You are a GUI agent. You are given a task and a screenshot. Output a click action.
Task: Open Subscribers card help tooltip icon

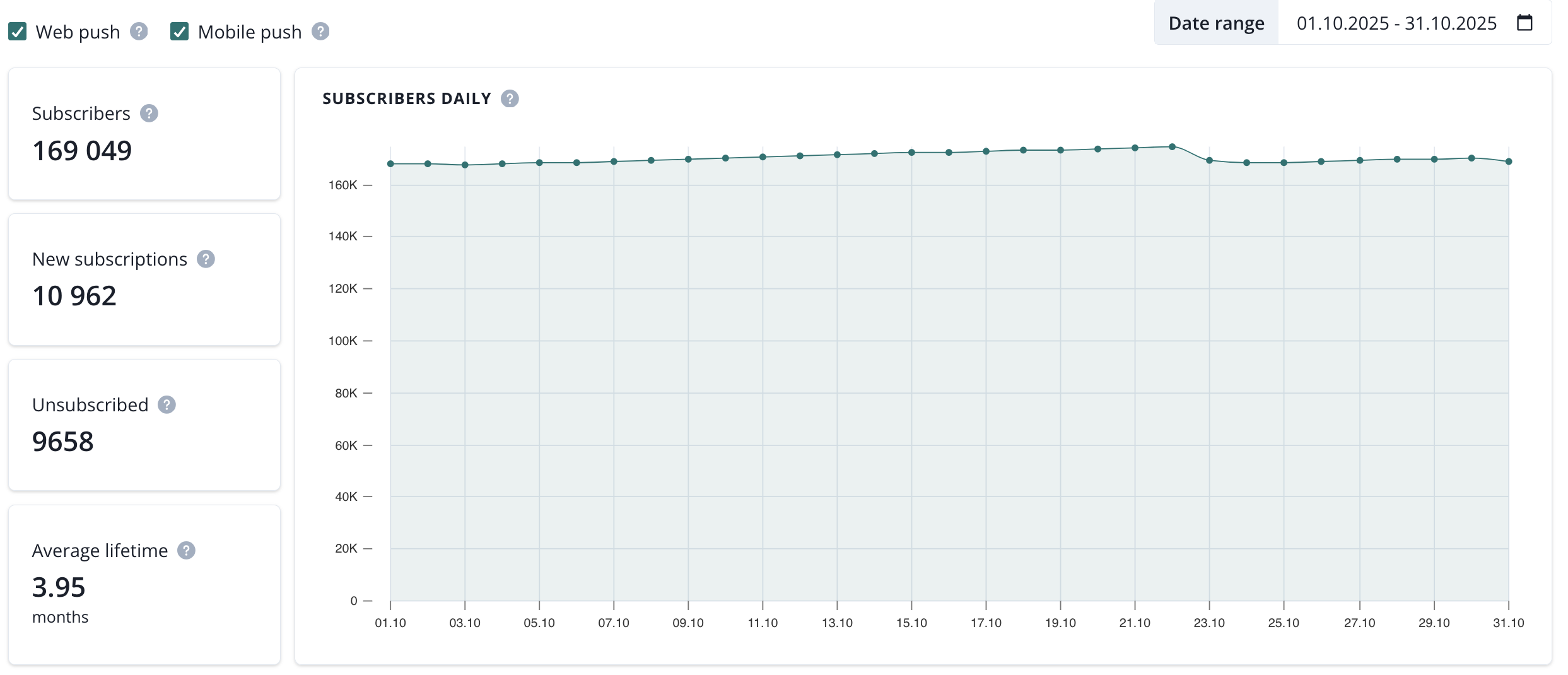tap(149, 114)
